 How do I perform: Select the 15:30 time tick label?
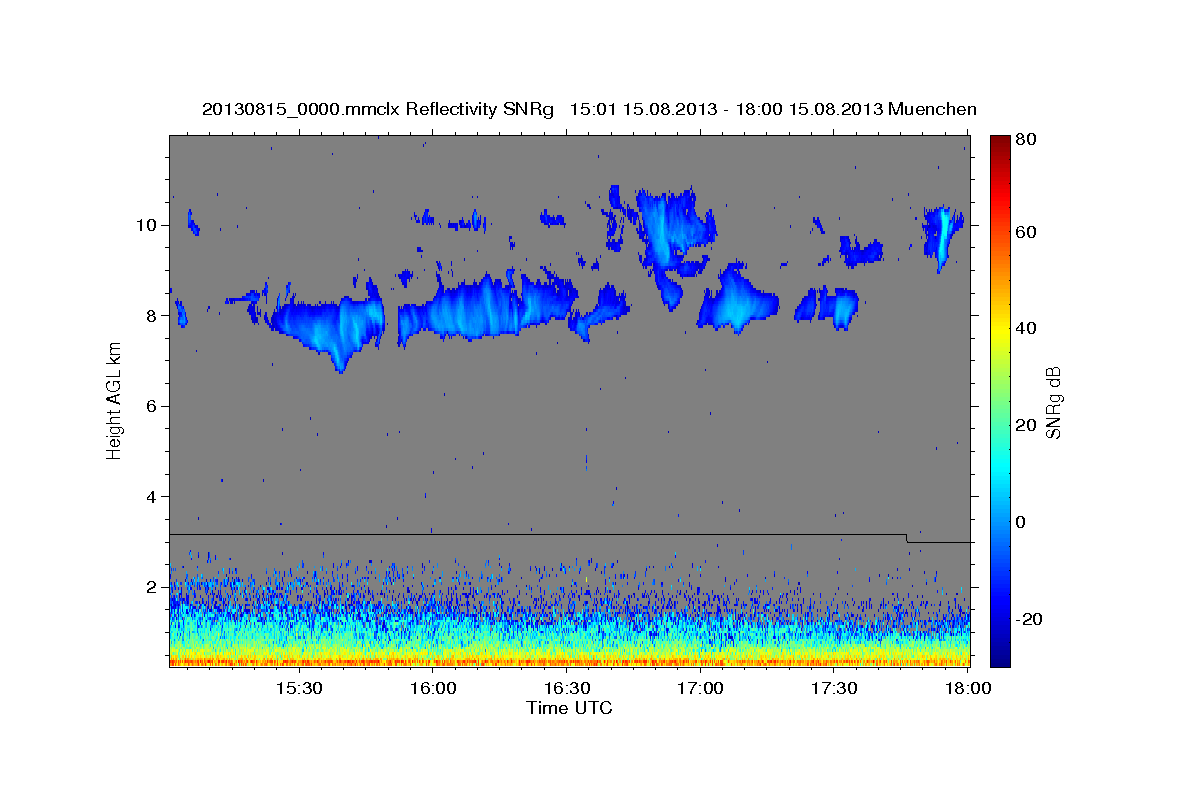point(298,689)
